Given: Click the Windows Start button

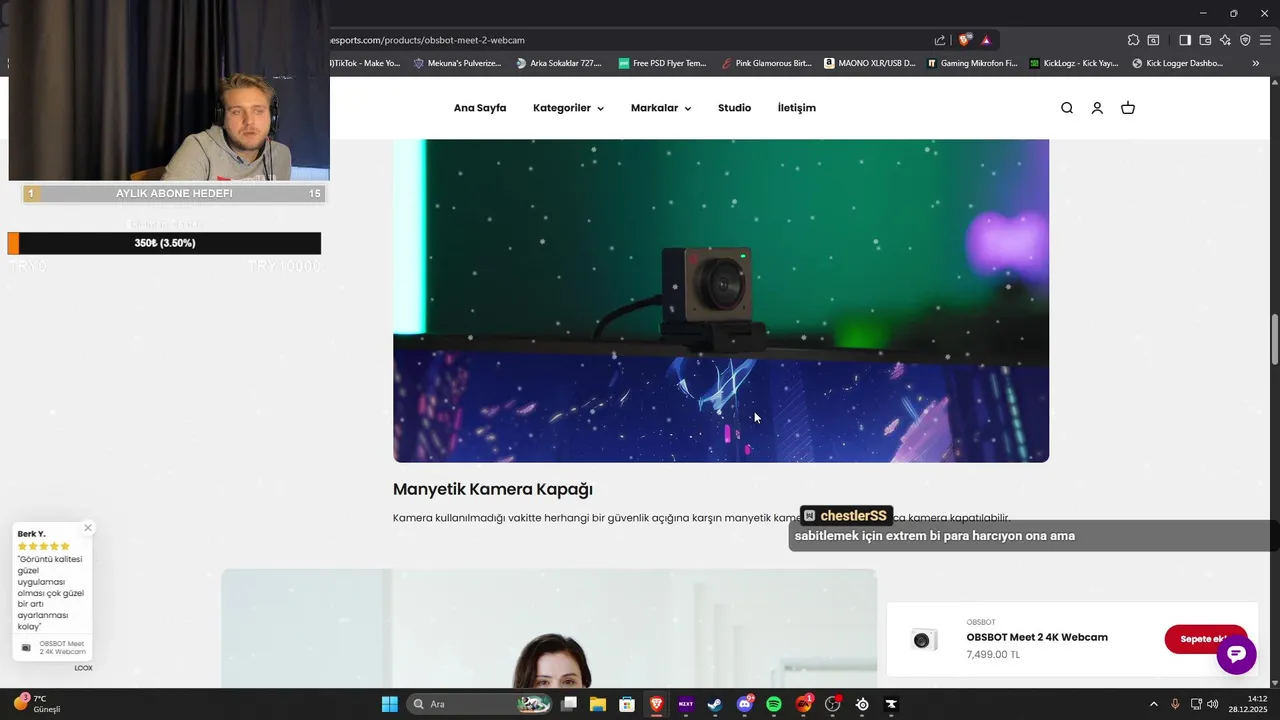Looking at the screenshot, I should click(x=390, y=704).
